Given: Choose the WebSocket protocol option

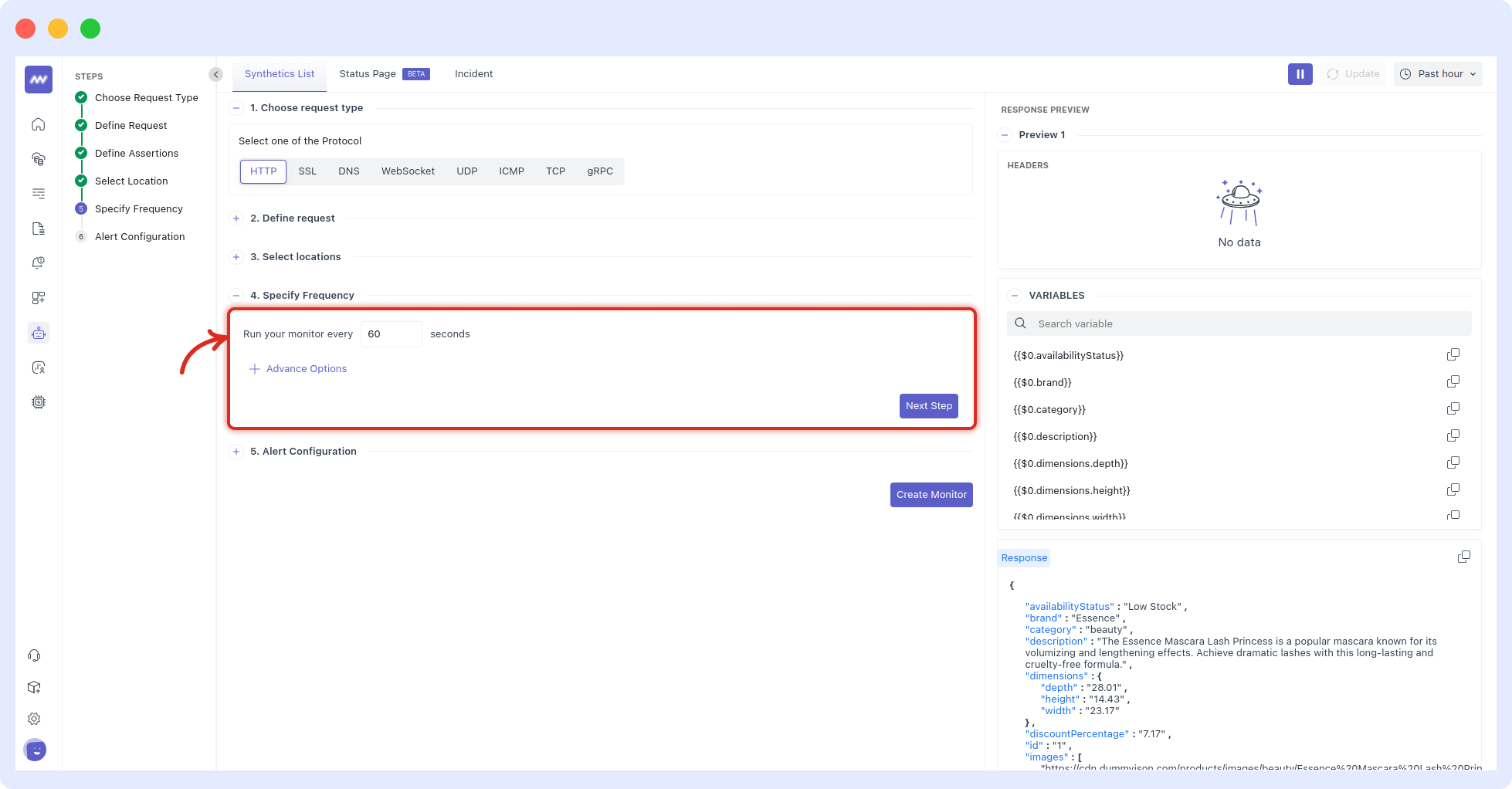Looking at the screenshot, I should click(x=408, y=171).
